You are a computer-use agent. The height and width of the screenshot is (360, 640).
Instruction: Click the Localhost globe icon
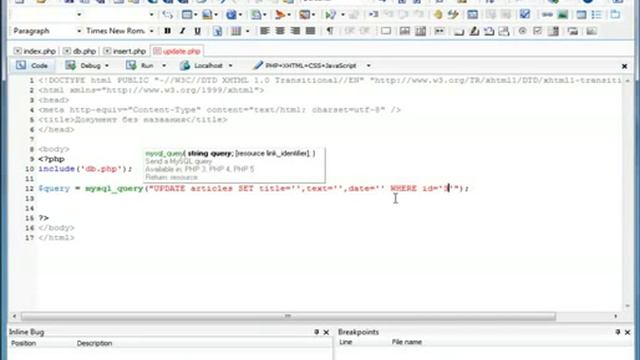(185, 65)
